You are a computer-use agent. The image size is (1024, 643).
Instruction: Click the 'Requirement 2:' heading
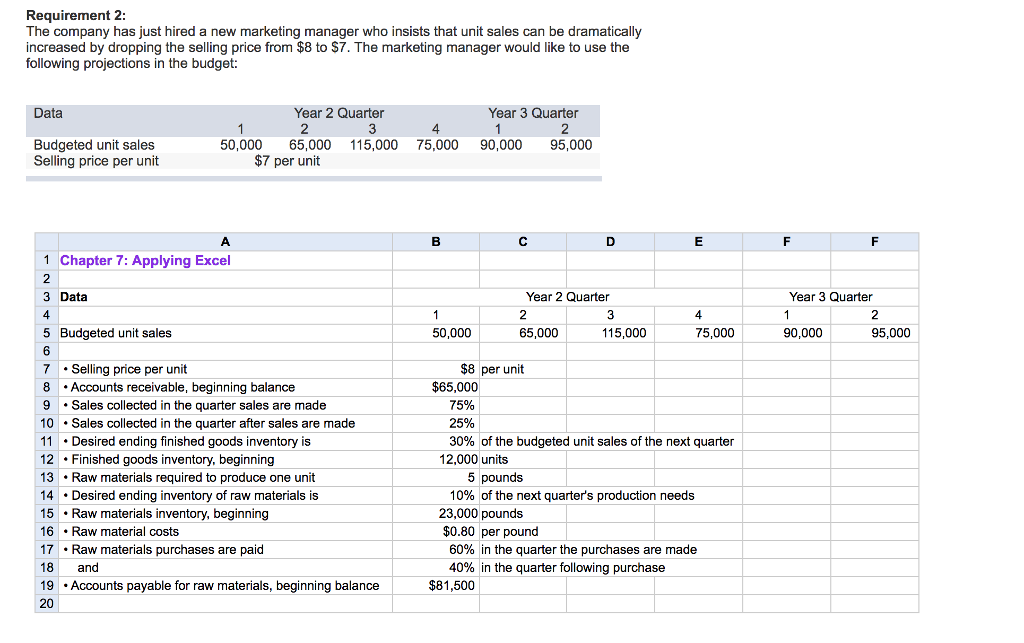pos(76,16)
